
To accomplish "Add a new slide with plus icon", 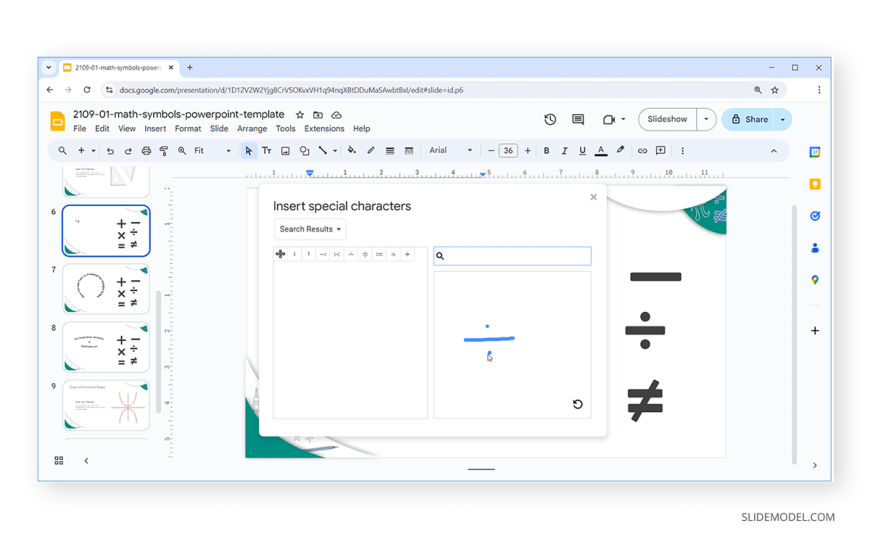I will (81, 151).
